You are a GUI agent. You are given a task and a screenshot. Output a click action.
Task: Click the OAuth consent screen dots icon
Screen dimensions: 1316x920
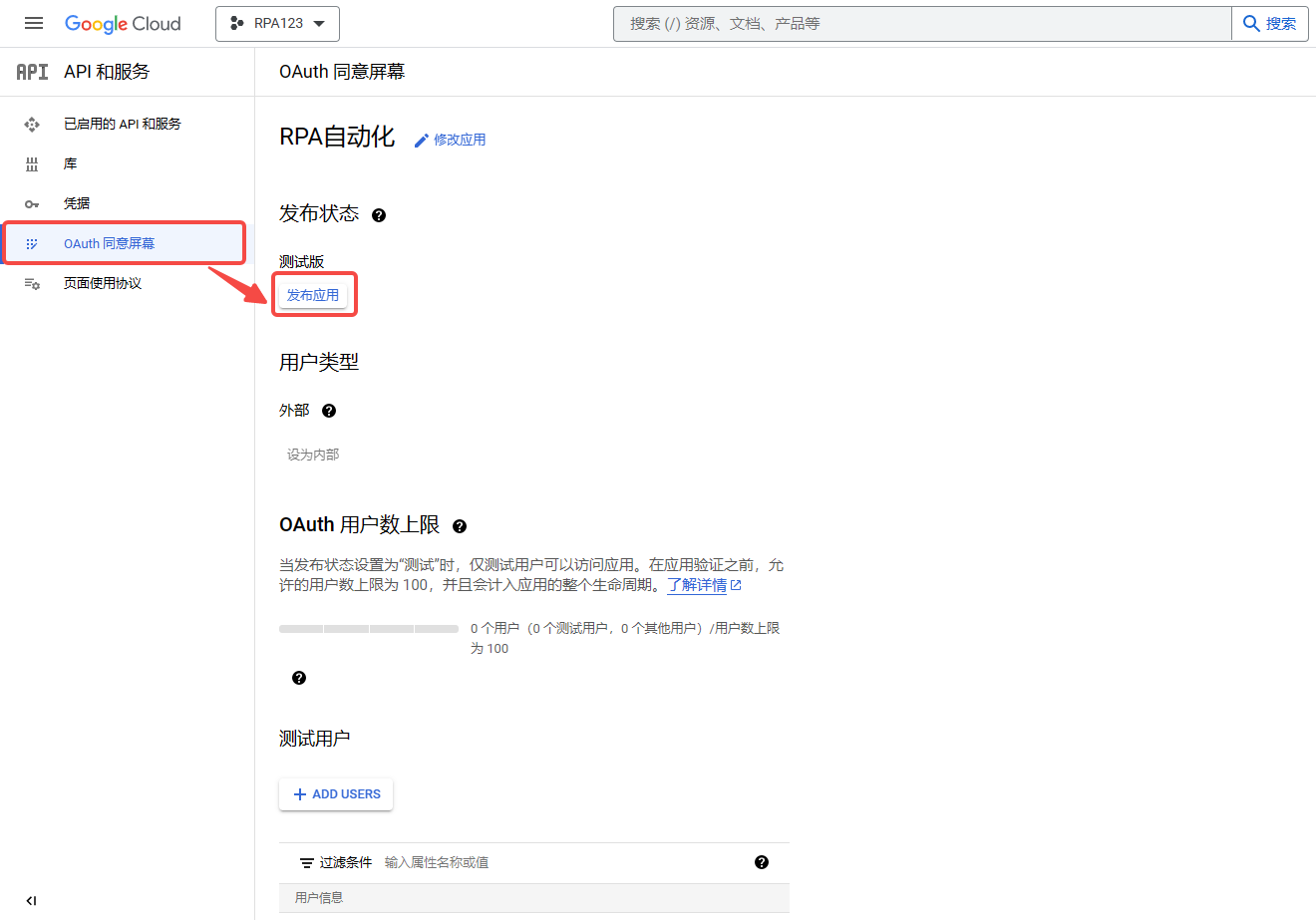click(x=32, y=243)
